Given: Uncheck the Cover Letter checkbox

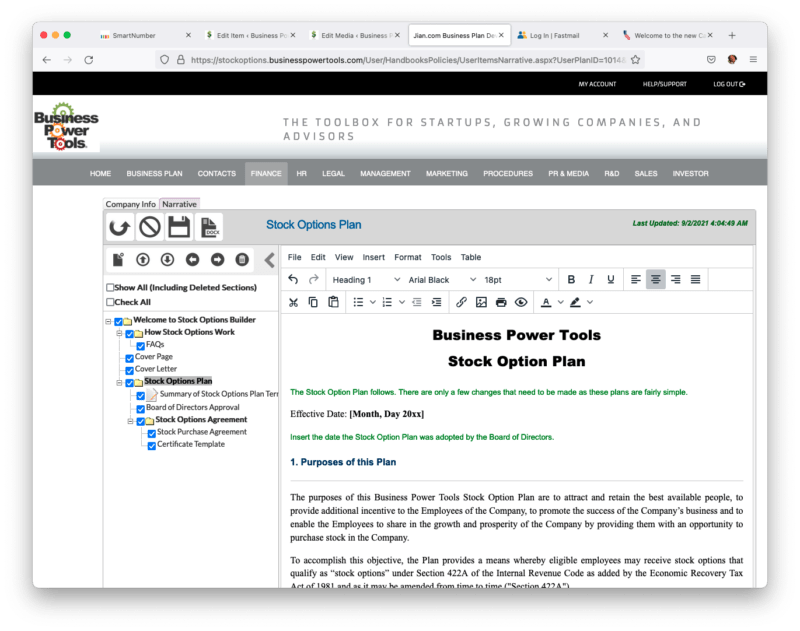Looking at the screenshot, I should tap(130, 370).
